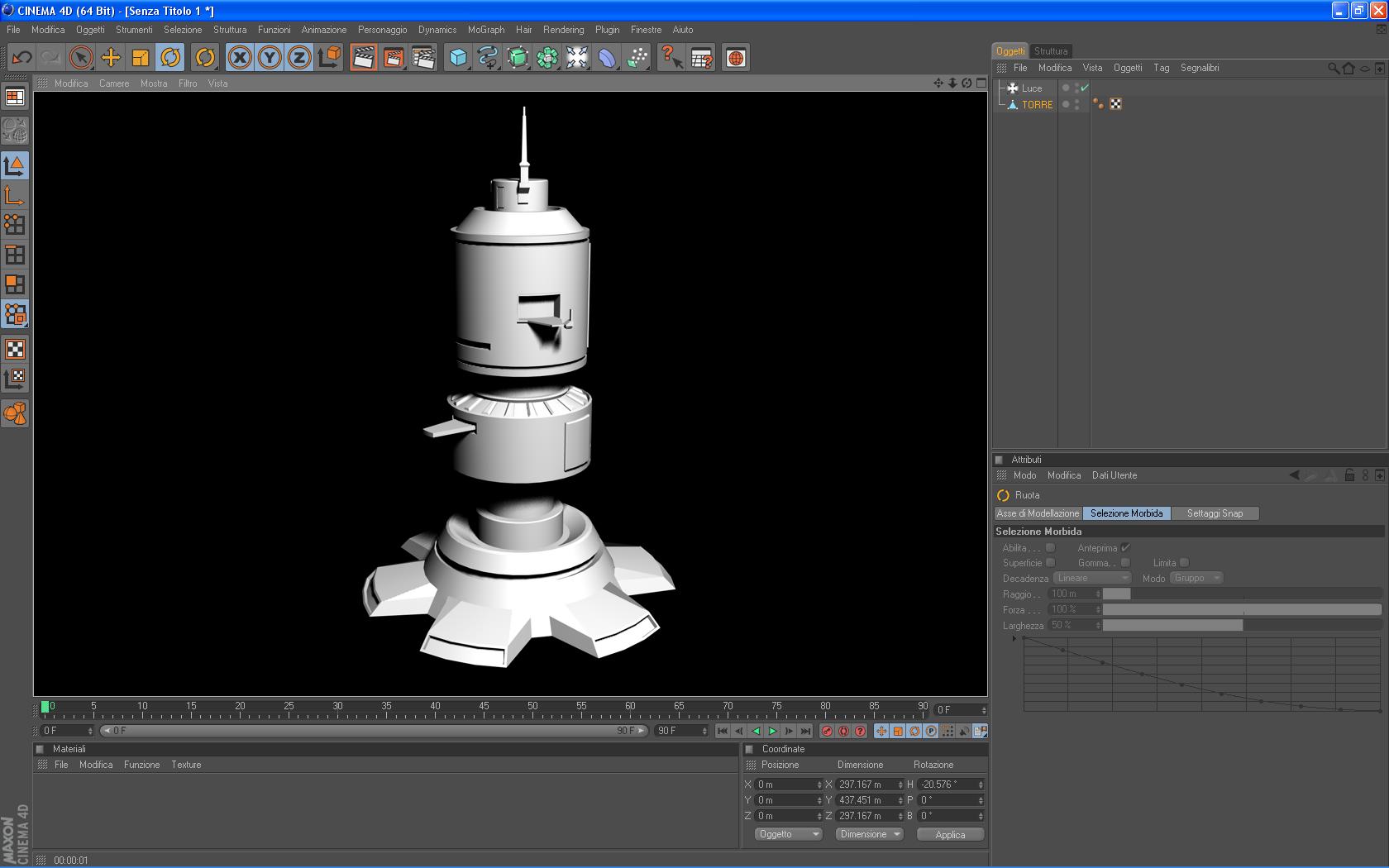Toggle the Superficie checkbox

(x=1050, y=563)
